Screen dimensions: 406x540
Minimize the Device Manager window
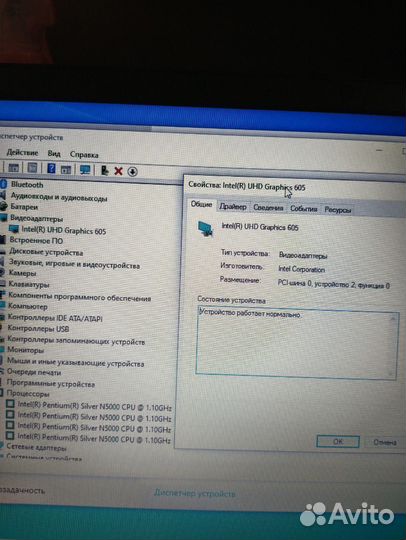[379, 150]
